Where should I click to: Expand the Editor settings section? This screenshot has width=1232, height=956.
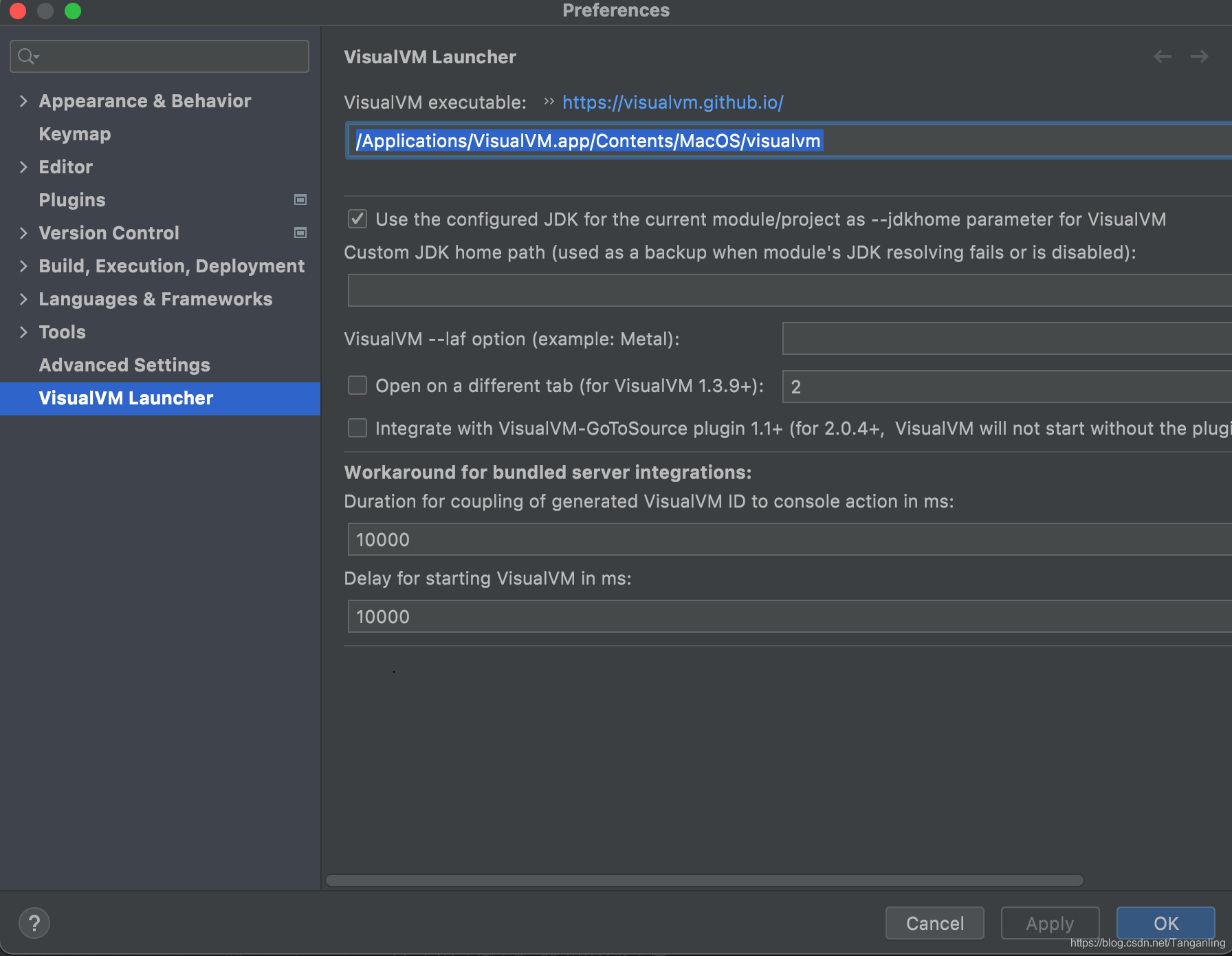[x=23, y=167]
